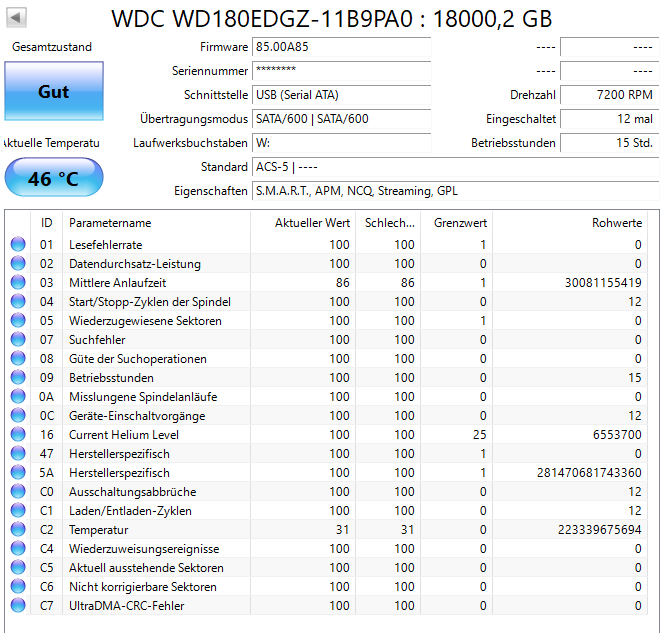Click the status dot for Suchfehler

tap(18, 340)
